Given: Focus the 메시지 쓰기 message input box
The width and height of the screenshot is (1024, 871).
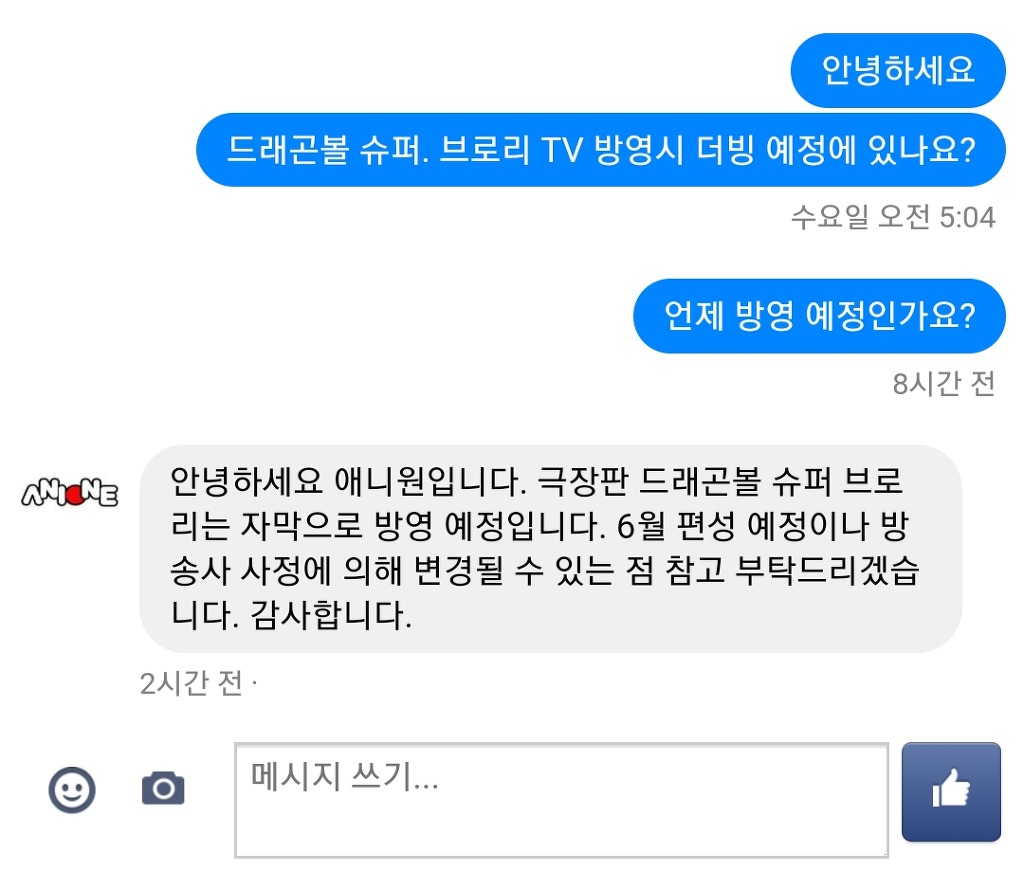Looking at the screenshot, I should (x=561, y=799).
